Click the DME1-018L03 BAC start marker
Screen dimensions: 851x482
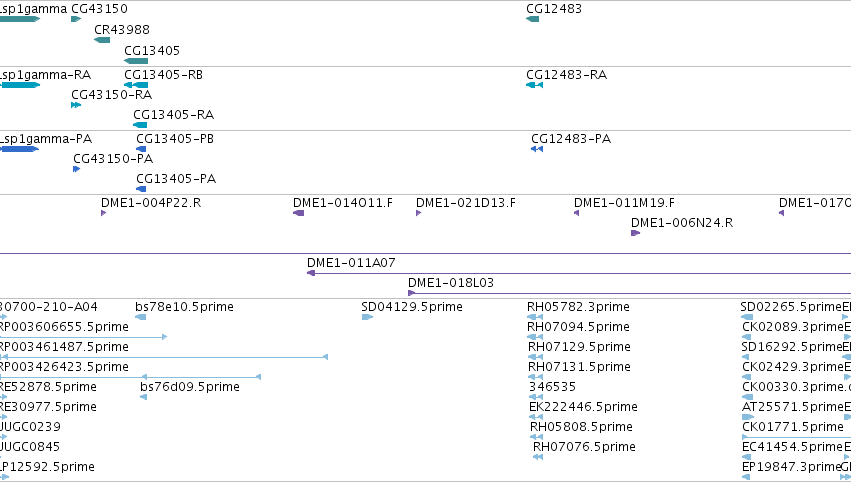(x=411, y=293)
